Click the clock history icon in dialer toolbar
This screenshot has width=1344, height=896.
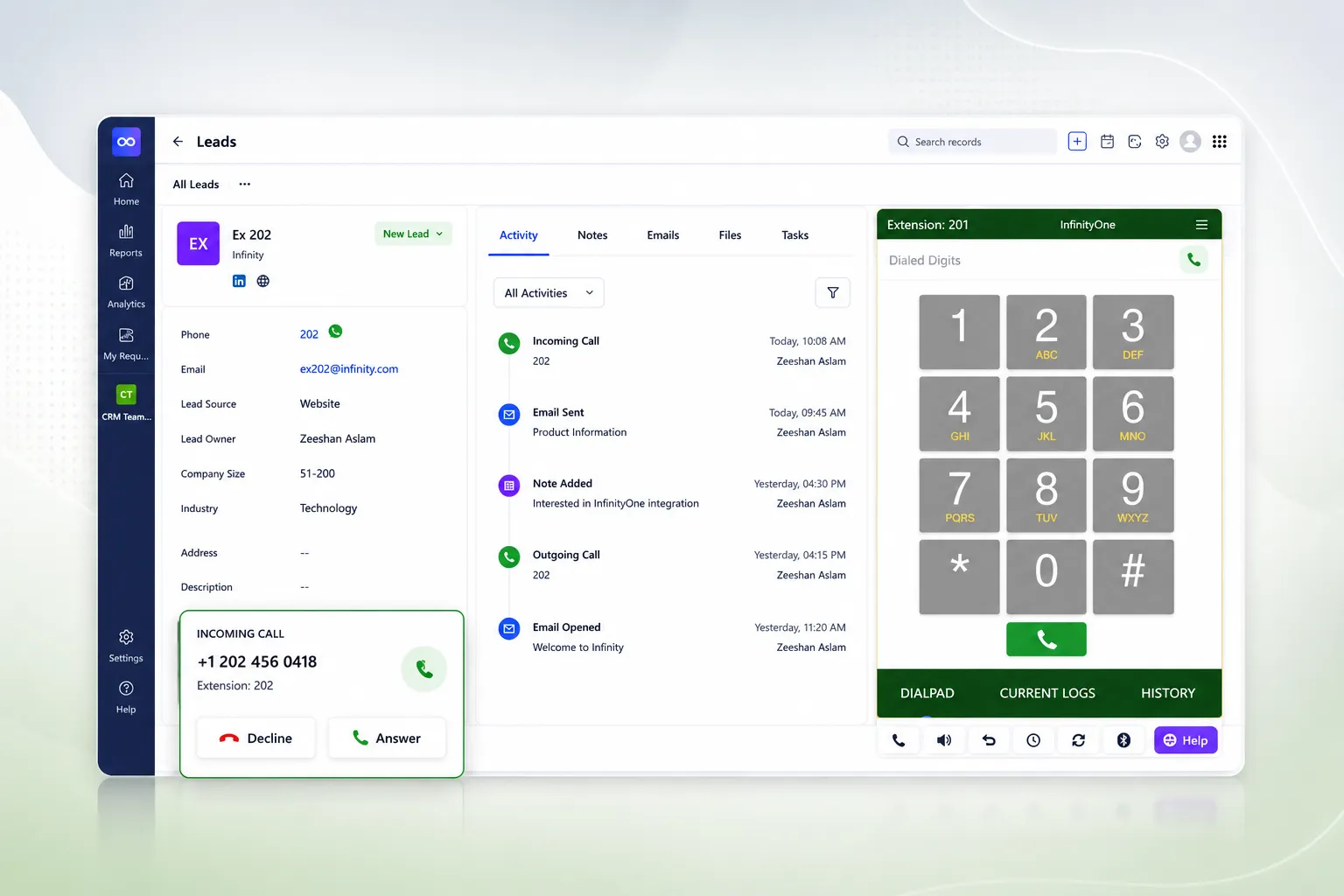(x=1033, y=740)
